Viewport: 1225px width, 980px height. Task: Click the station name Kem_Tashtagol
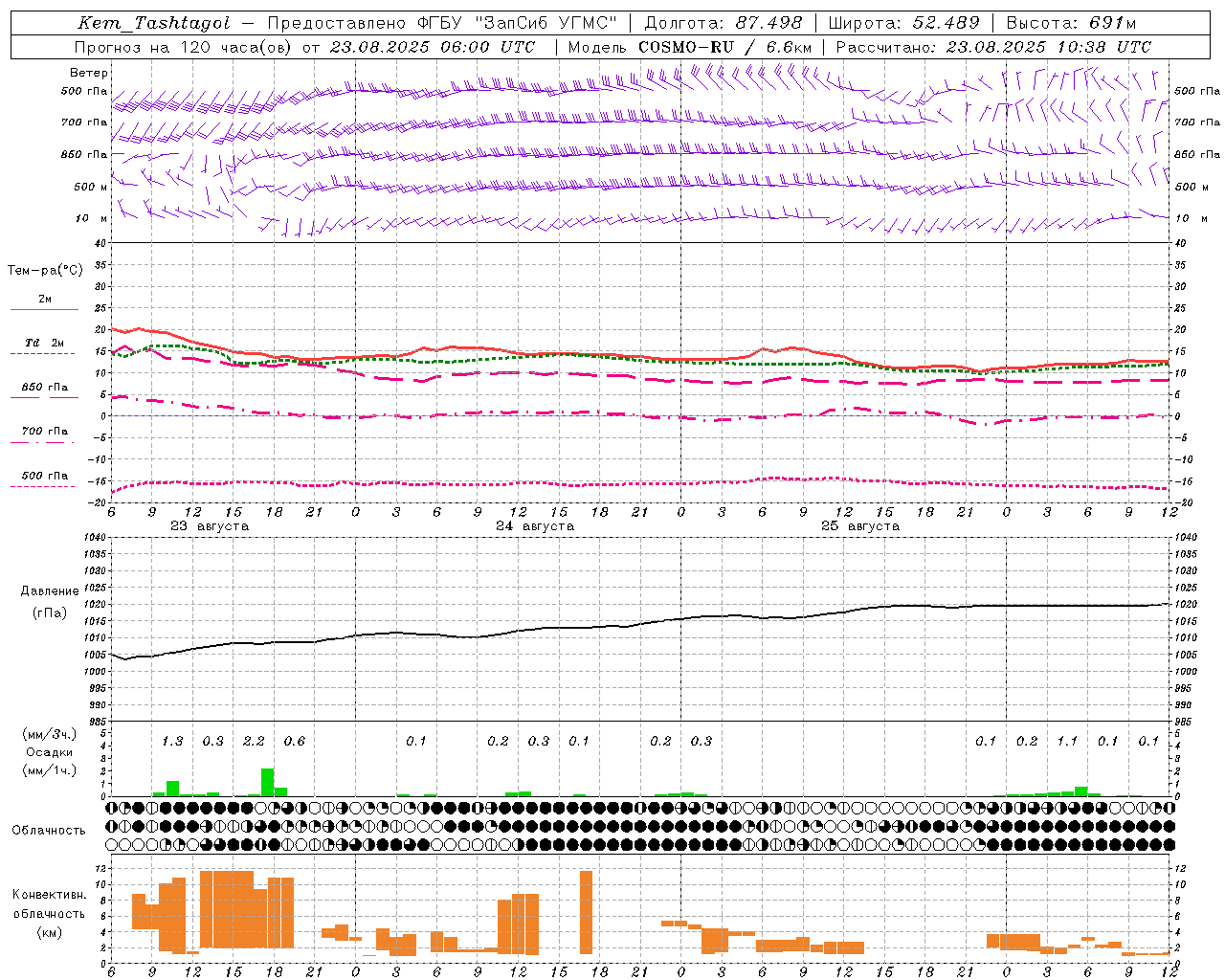[x=154, y=23]
